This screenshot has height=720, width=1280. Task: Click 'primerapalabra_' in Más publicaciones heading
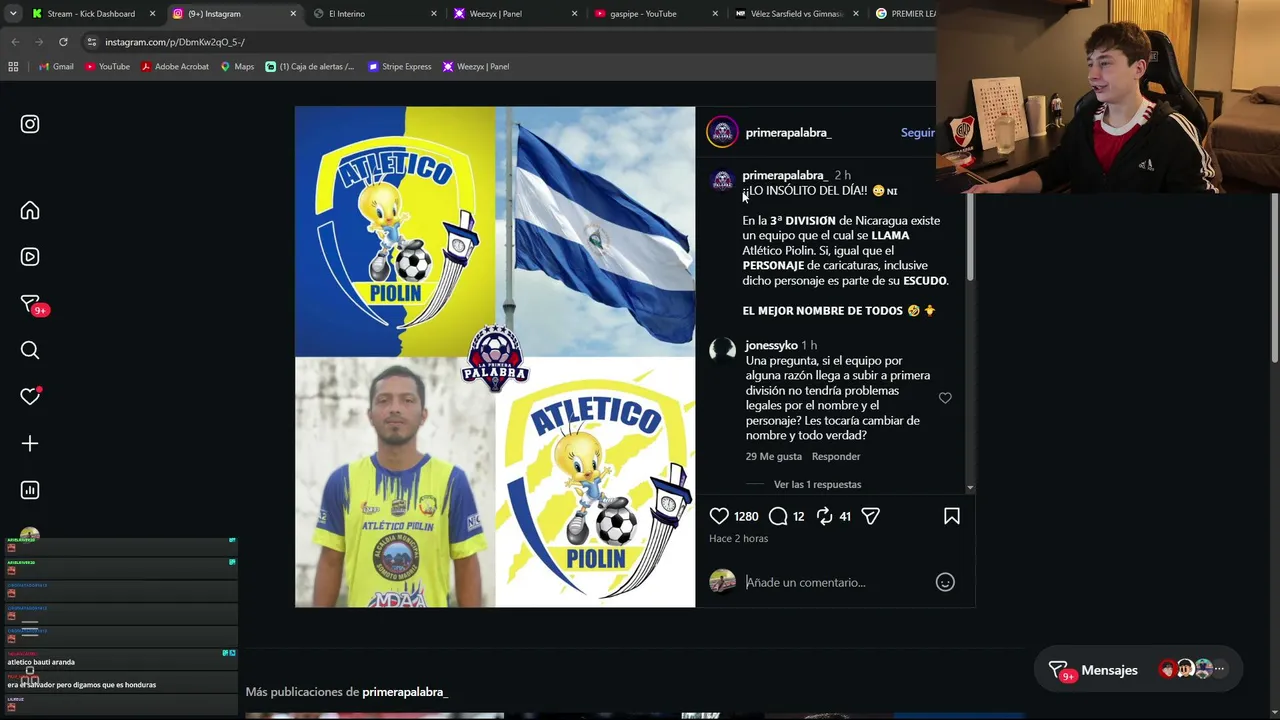pos(405,692)
